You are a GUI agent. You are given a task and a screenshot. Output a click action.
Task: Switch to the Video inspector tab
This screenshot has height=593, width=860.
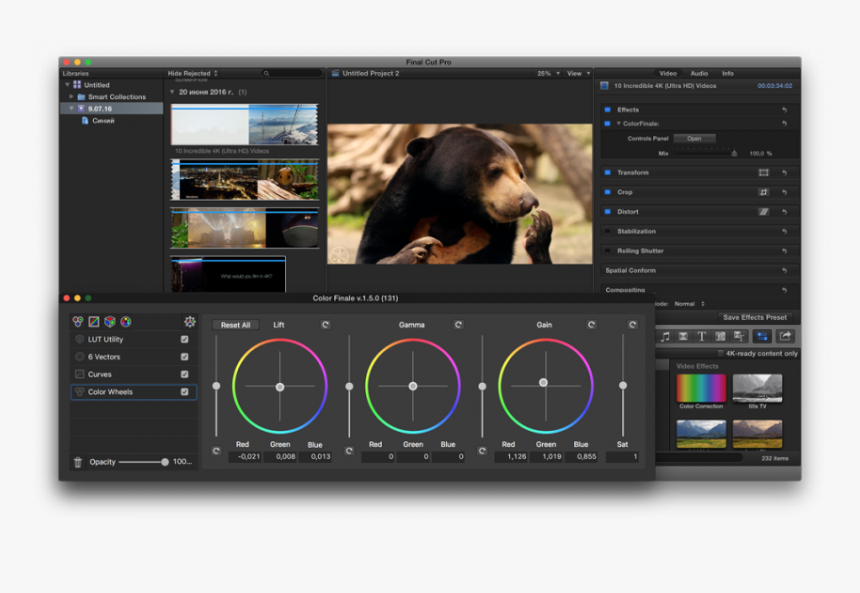click(667, 74)
